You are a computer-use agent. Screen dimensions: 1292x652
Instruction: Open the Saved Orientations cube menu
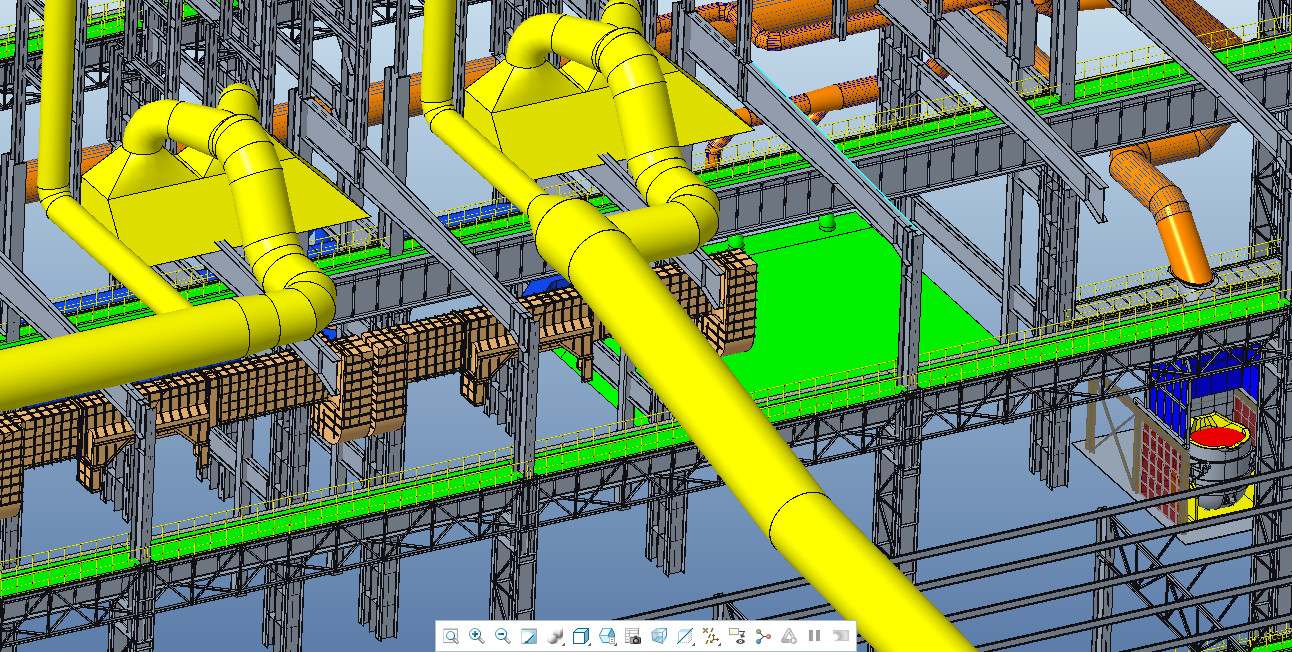coord(582,636)
